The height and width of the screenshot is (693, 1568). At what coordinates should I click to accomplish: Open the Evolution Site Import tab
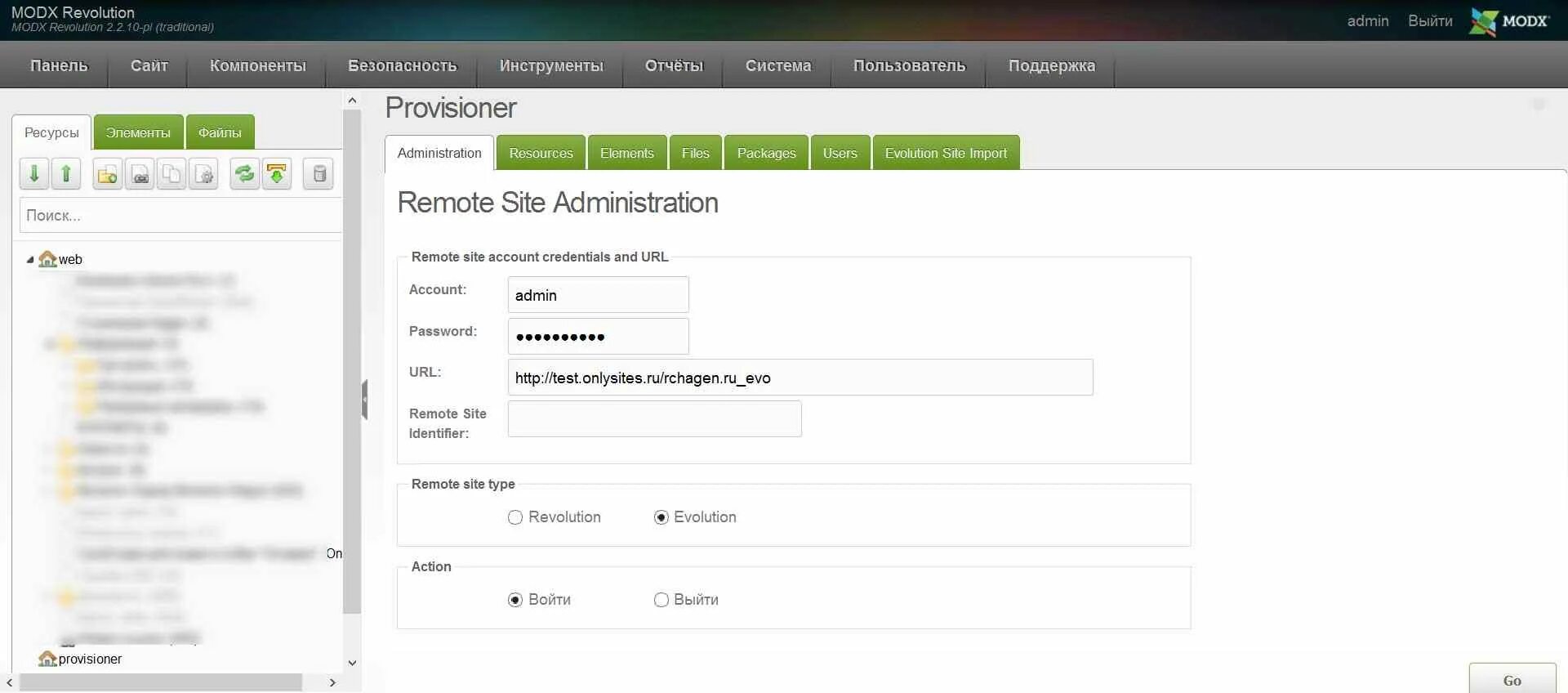(x=947, y=153)
